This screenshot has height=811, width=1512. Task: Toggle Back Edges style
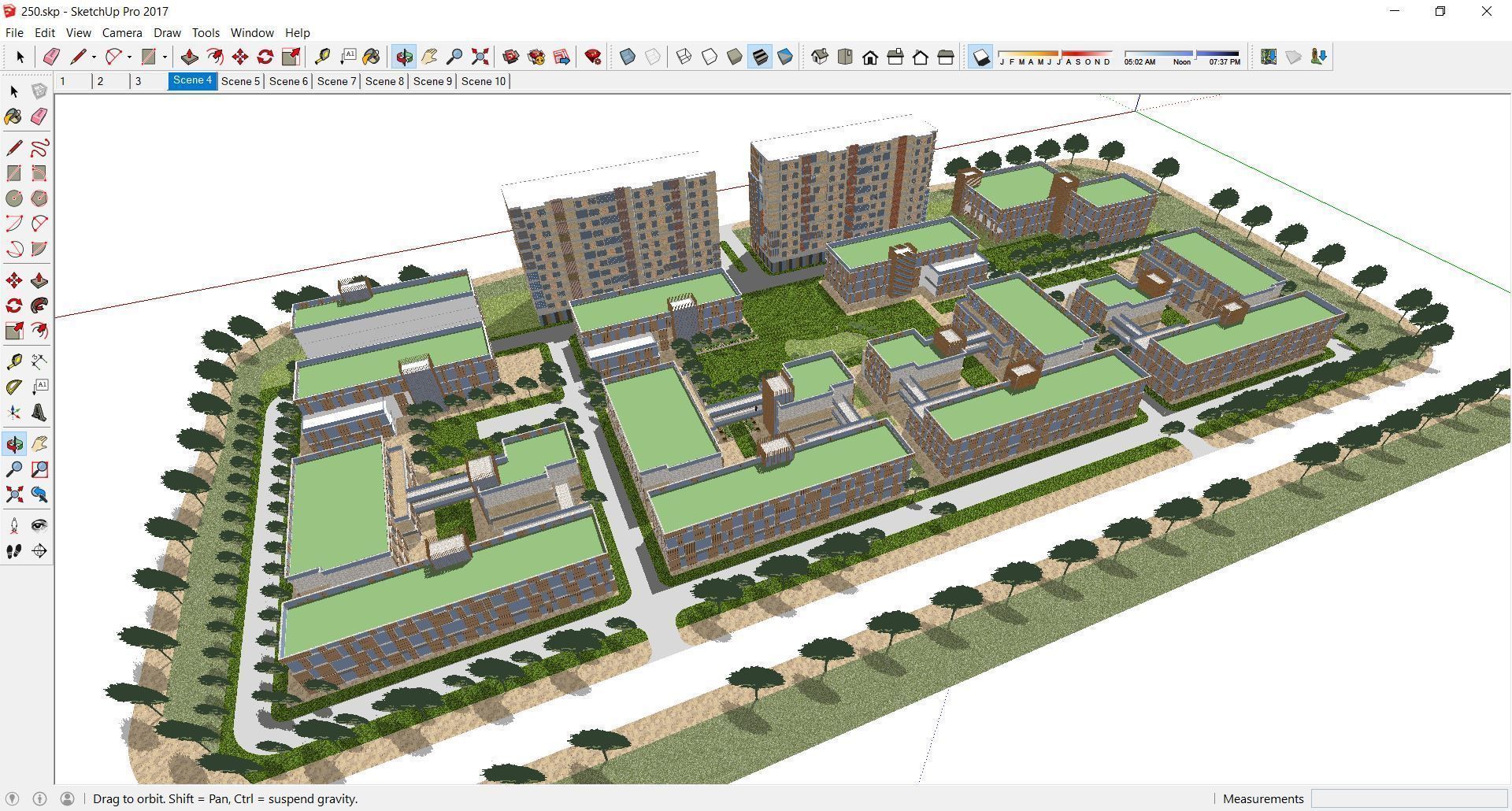coord(653,57)
